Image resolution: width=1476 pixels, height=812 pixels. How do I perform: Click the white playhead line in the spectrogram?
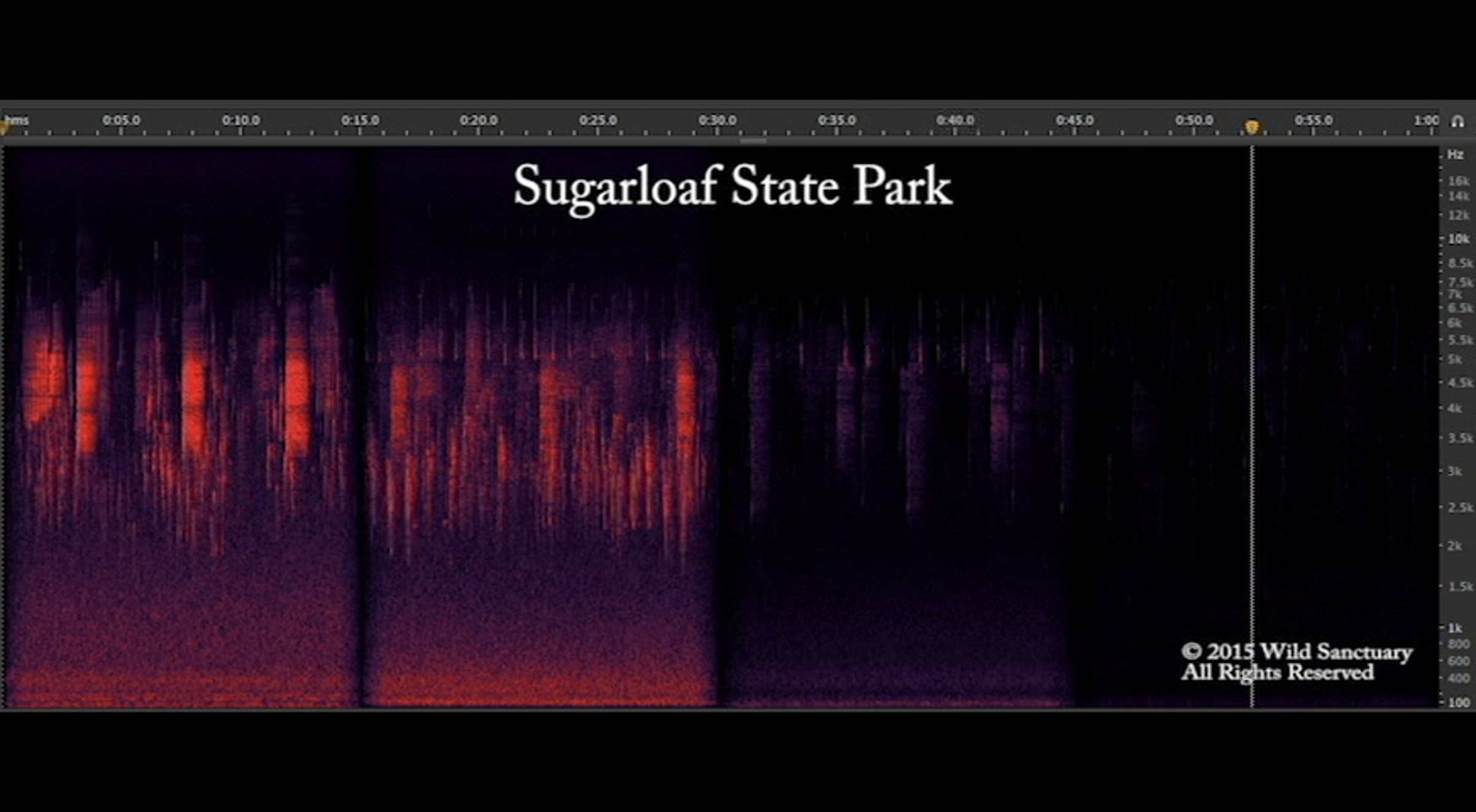[1252, 430]
